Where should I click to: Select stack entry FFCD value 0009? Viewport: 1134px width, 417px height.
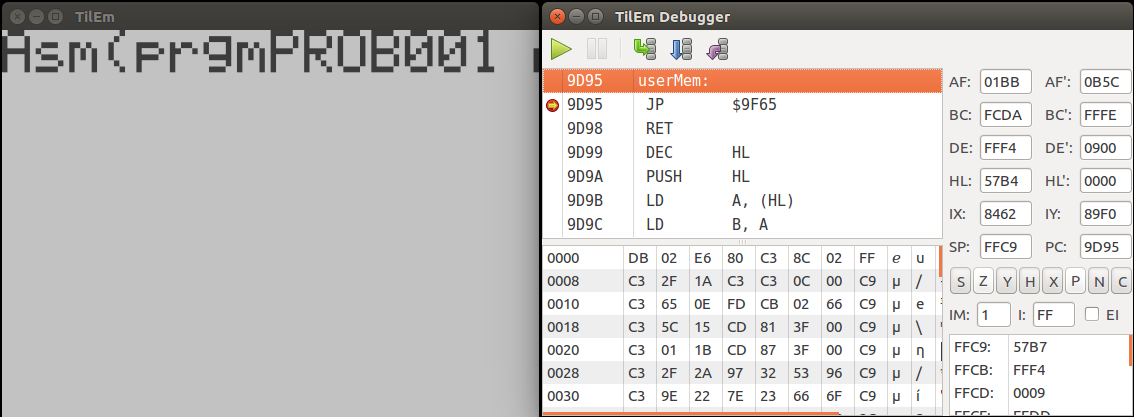click(1038, 393)
